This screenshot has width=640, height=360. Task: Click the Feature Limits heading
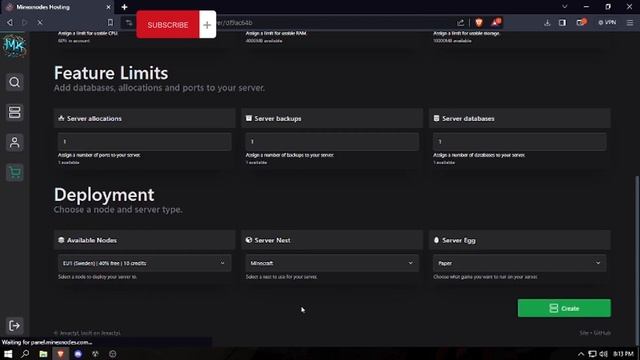click(111, 73)
